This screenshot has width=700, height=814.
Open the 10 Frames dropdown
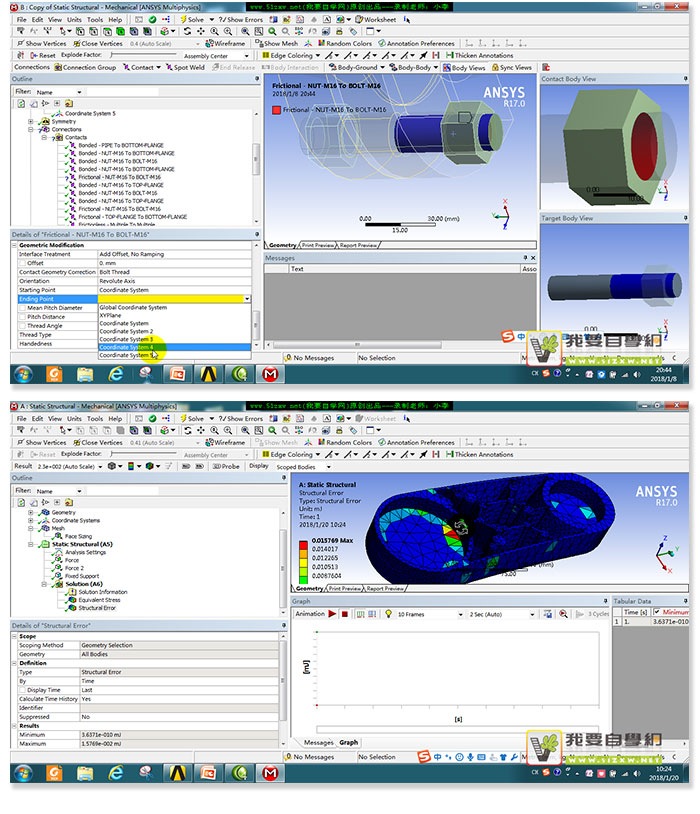click(x=461, y=614)
